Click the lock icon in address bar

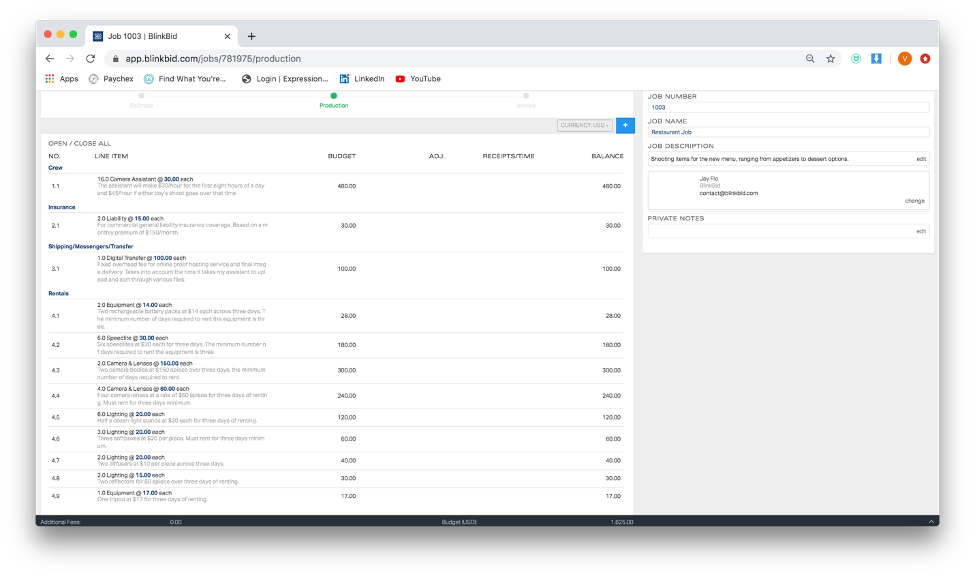116,58
